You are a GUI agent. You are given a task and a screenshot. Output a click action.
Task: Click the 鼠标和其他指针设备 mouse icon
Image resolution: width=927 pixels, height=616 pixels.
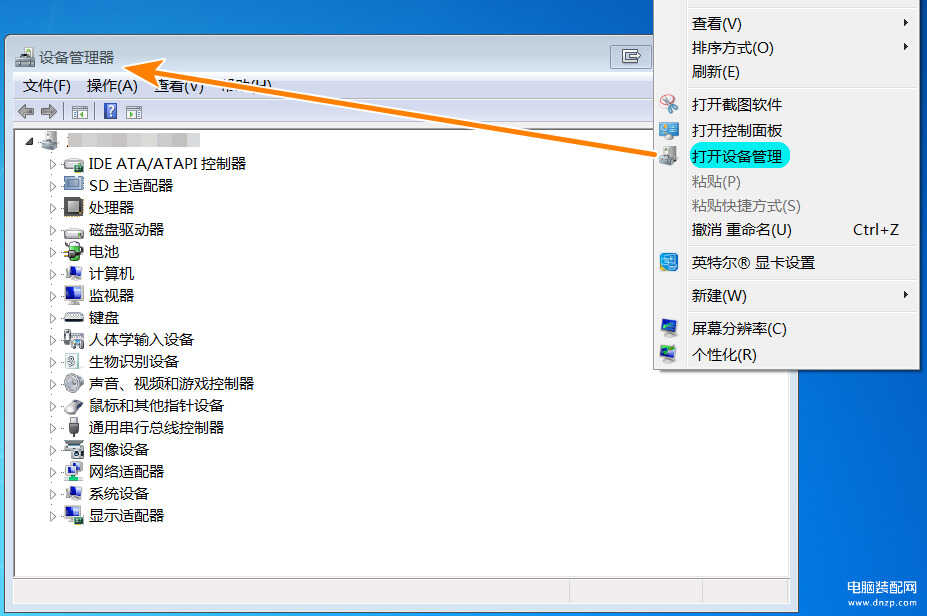point(73,406)
